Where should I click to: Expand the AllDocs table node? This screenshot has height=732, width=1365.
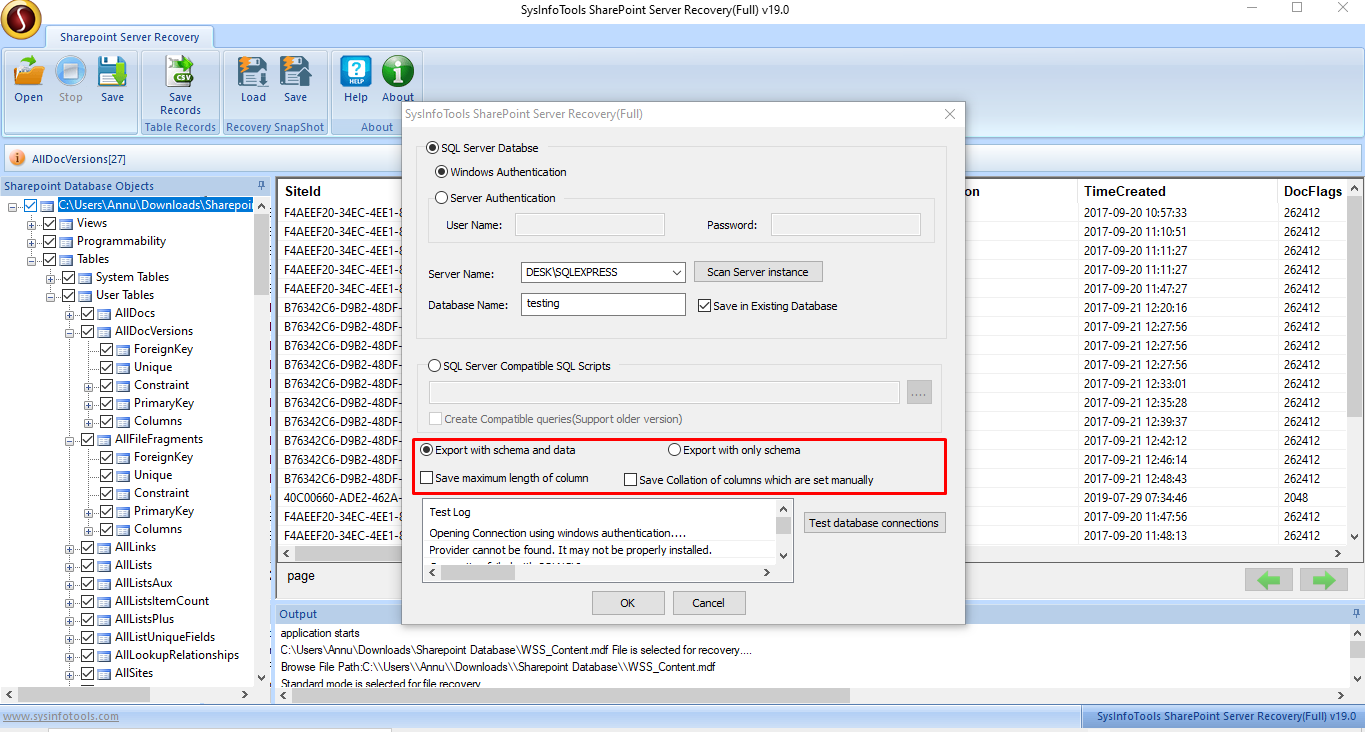[70, 314]
